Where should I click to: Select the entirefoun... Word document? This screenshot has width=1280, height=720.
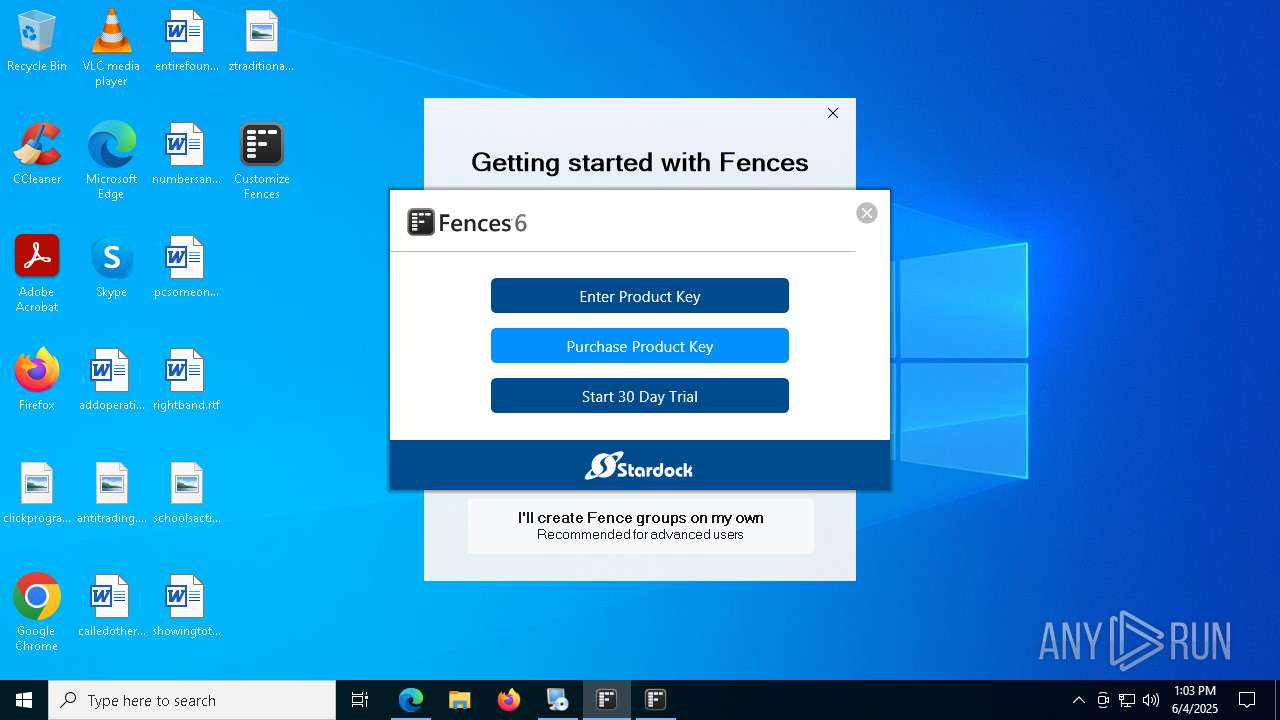coord(186,42)
